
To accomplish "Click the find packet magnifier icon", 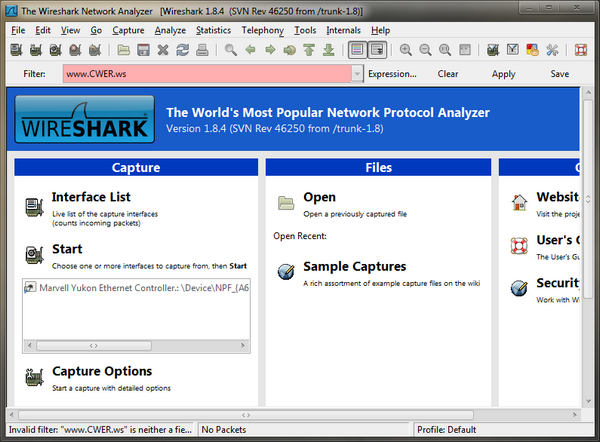I will [x=231, y=50].
